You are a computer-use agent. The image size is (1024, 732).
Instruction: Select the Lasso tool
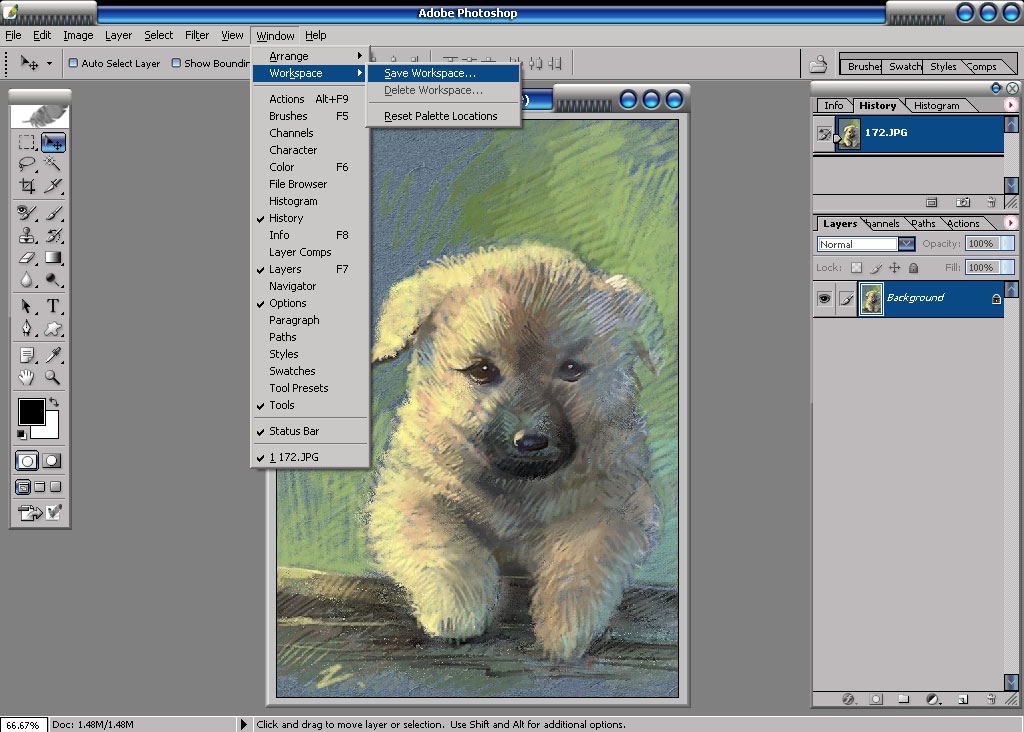[x=26, y=163]
